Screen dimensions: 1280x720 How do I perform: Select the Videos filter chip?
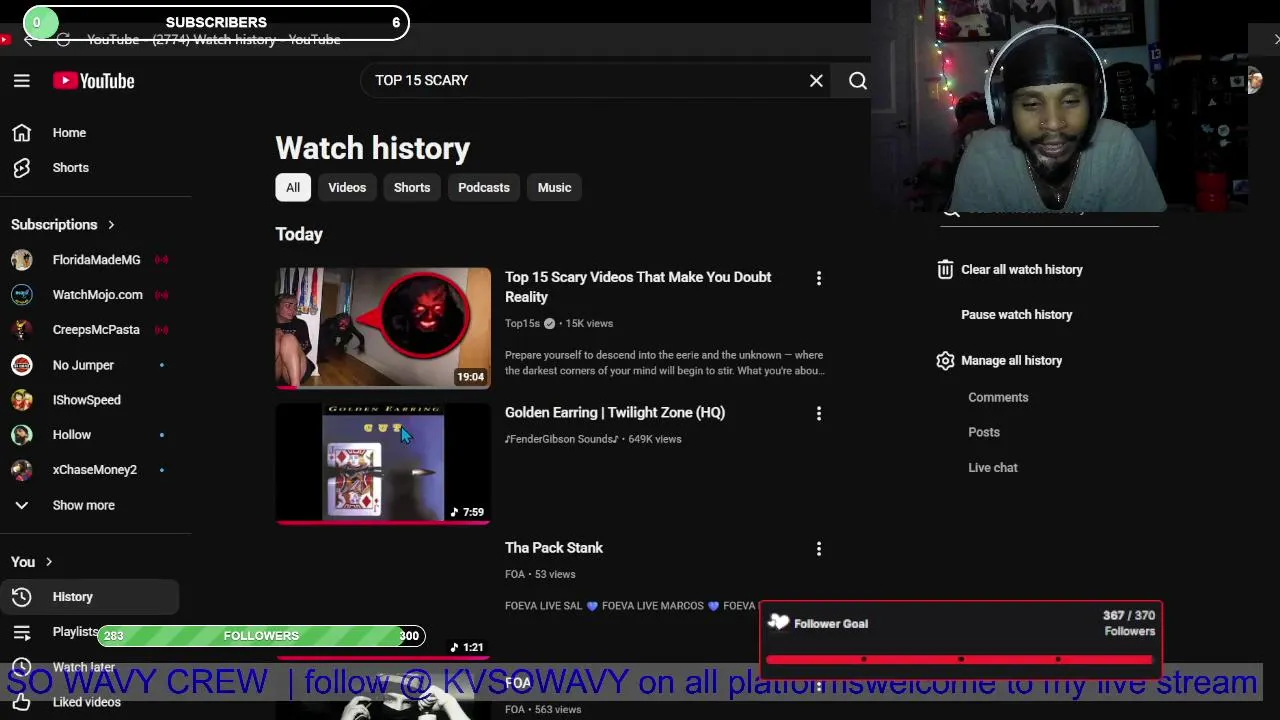tap(347, 188)
